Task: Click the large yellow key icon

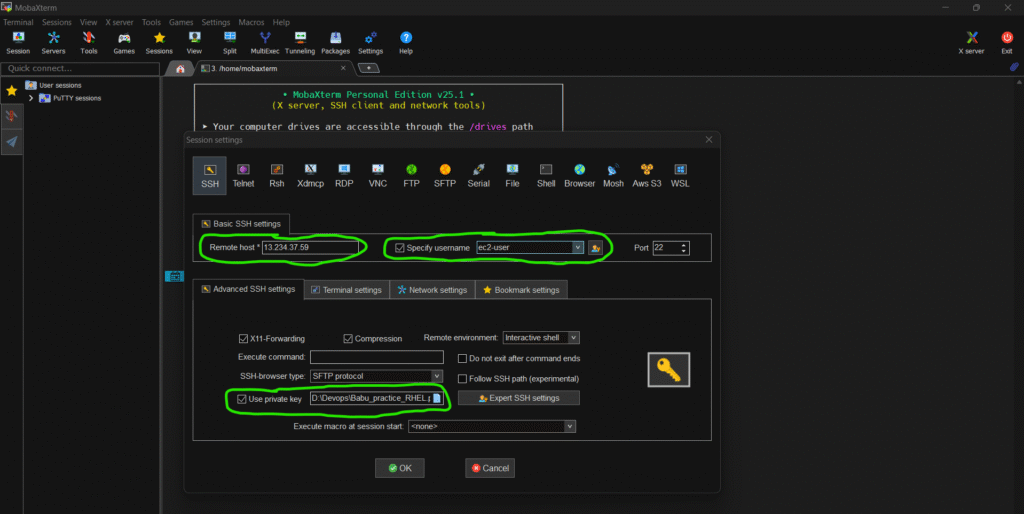Action: [x=668, y=369]
